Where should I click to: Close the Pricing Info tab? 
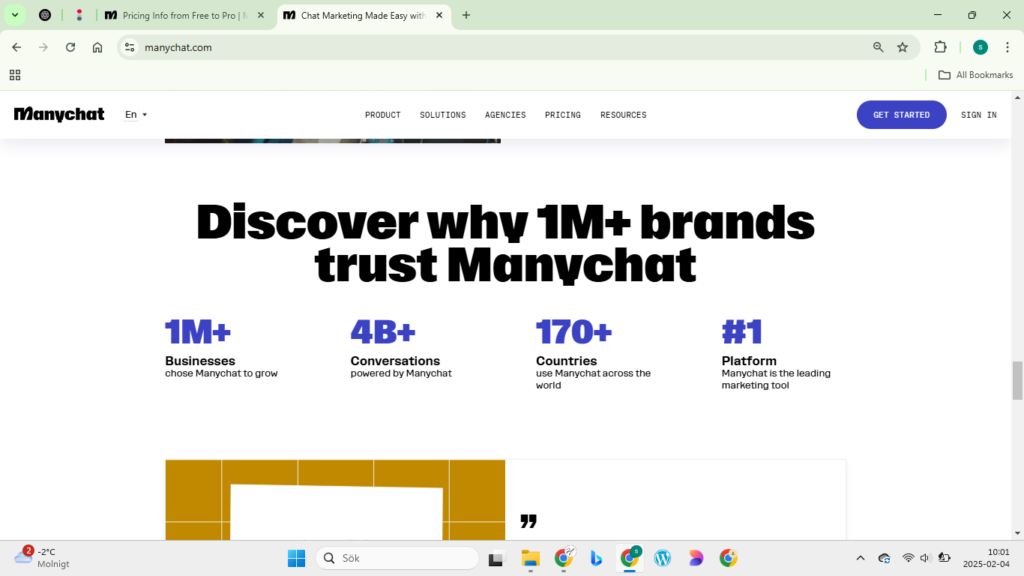click(x=261, y=15)
